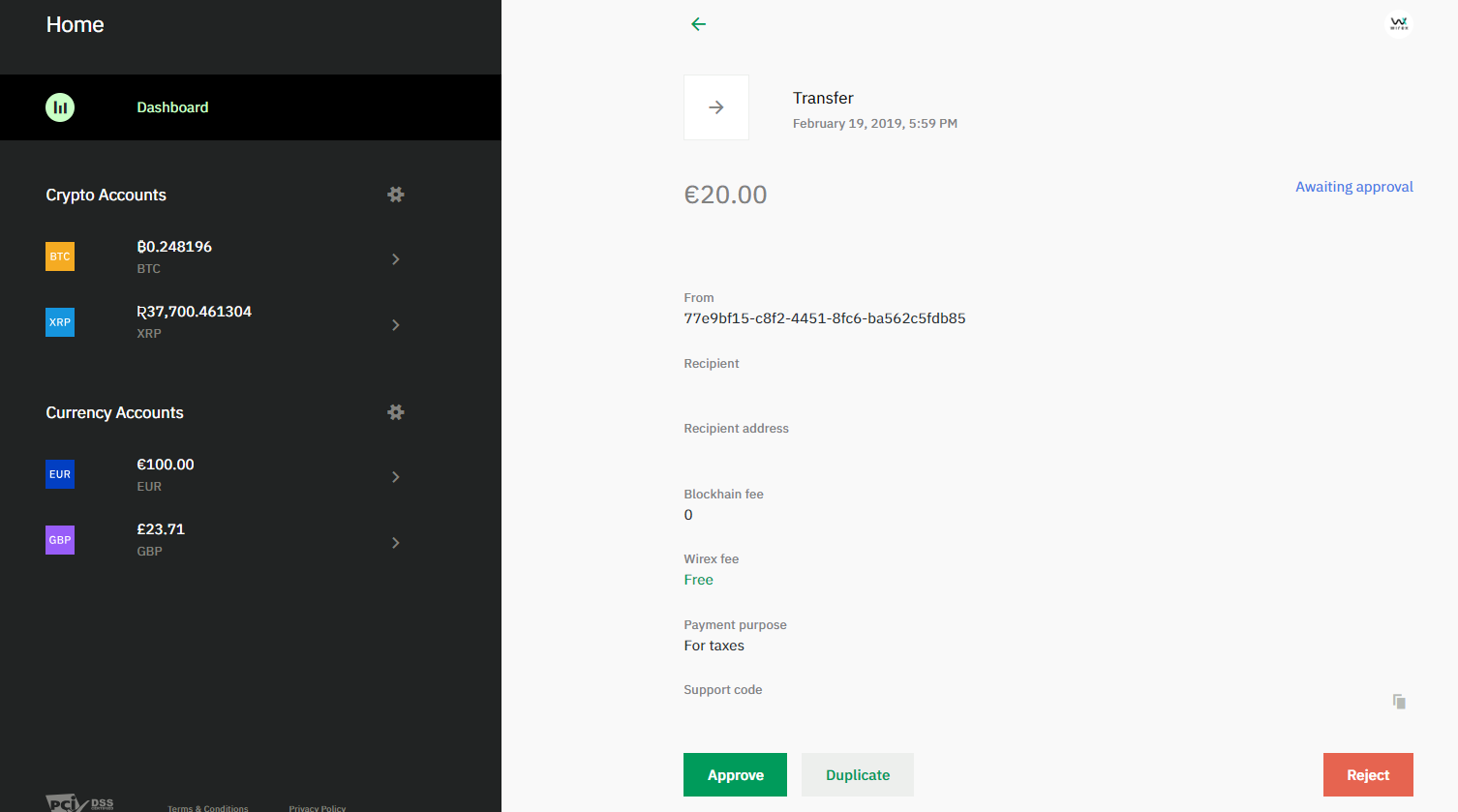Click the blue XRP account icon
Viewport: 1458px width, 812px height.
click(x=60, y=322)
